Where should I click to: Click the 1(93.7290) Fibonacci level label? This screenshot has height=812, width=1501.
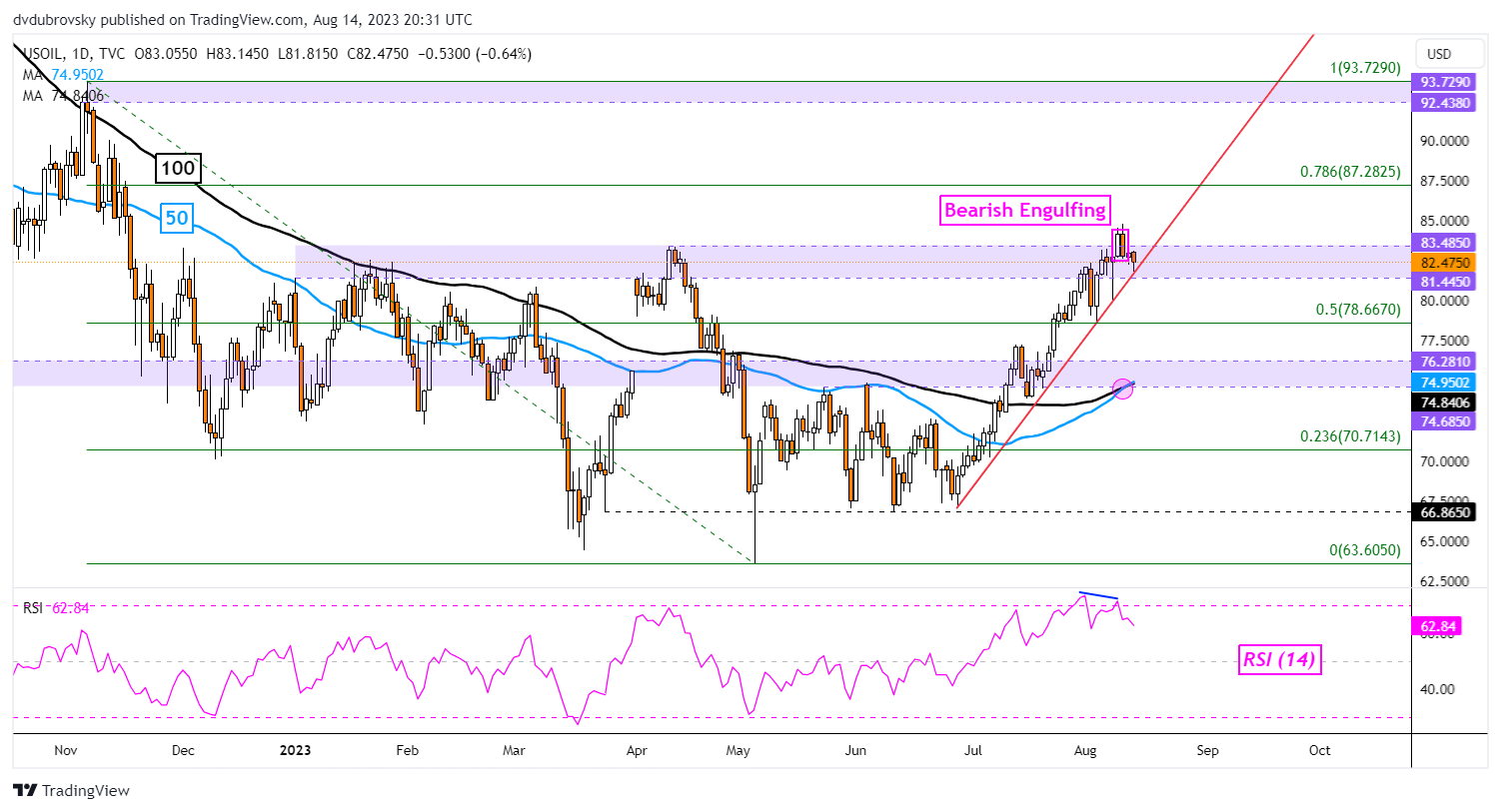(x=1365, y=68)
